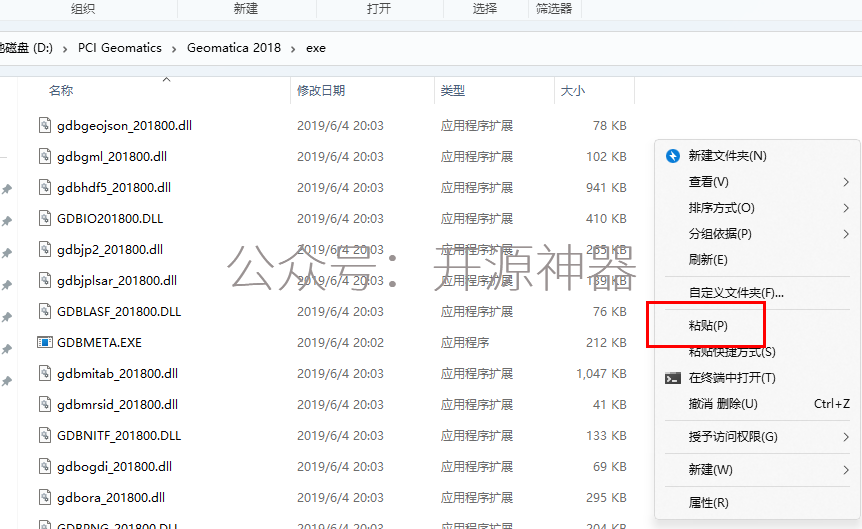Screen dimensions: 862x529
Task: Click the GDBNITF_201800.DLL file icon
Action: (x=45, y=436)
